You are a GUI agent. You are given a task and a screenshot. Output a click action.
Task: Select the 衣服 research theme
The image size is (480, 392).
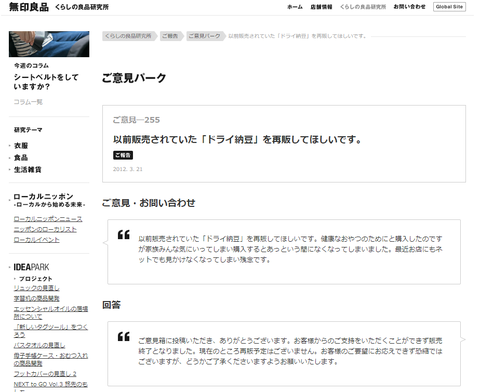[21, 146]
